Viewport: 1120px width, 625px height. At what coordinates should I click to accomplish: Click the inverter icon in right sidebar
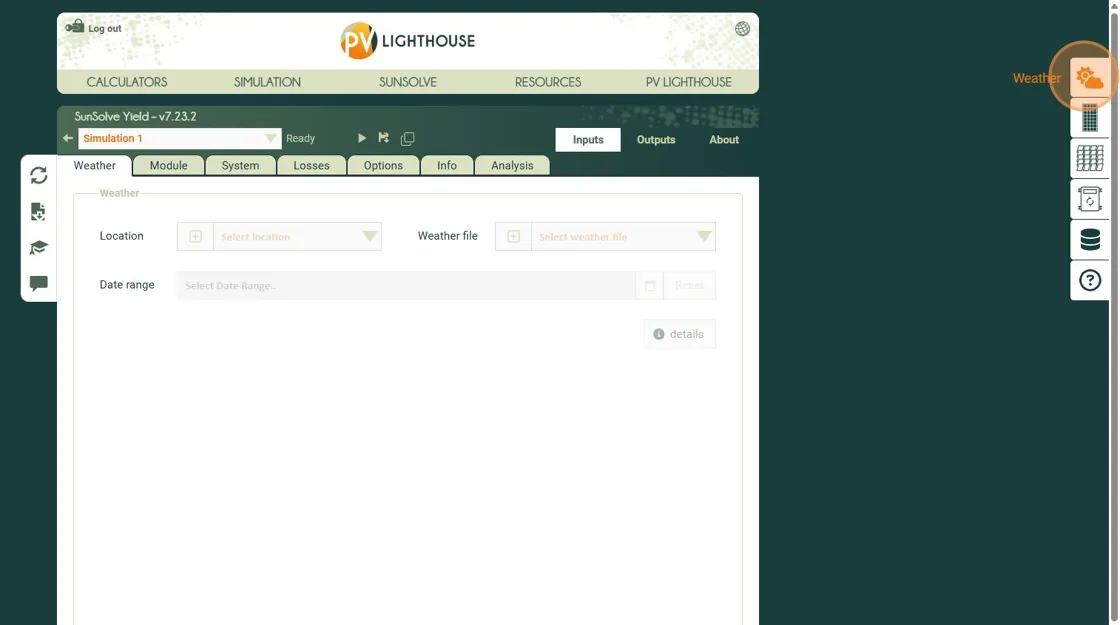pos(1089,199)
